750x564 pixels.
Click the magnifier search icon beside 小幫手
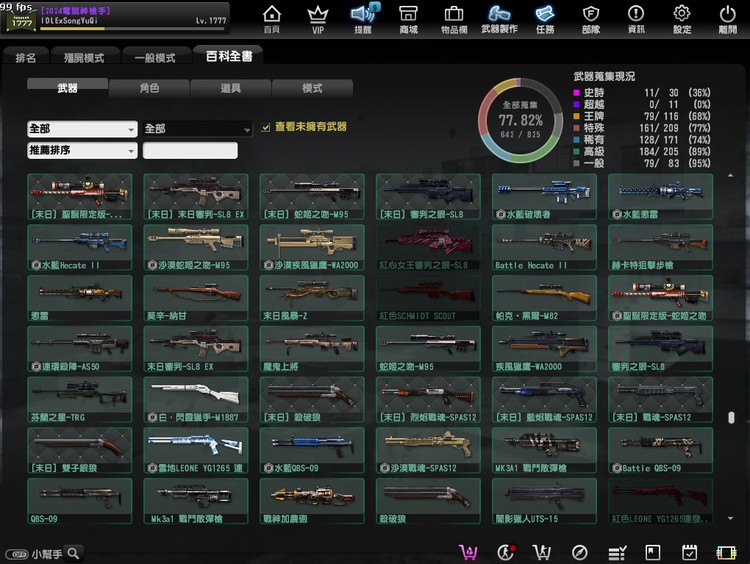(73, 553)
